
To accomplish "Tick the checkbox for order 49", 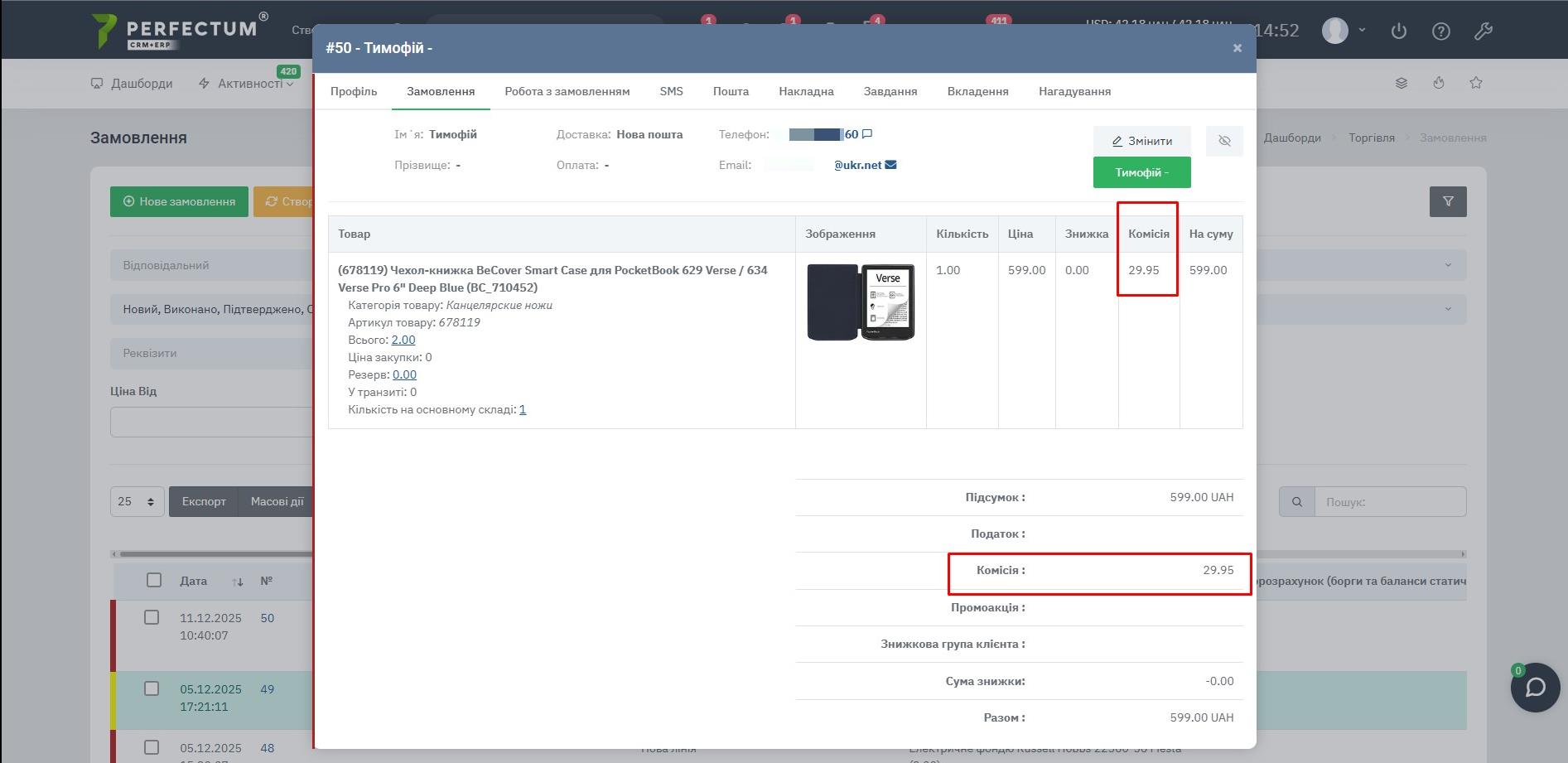I will coord(152,688).
